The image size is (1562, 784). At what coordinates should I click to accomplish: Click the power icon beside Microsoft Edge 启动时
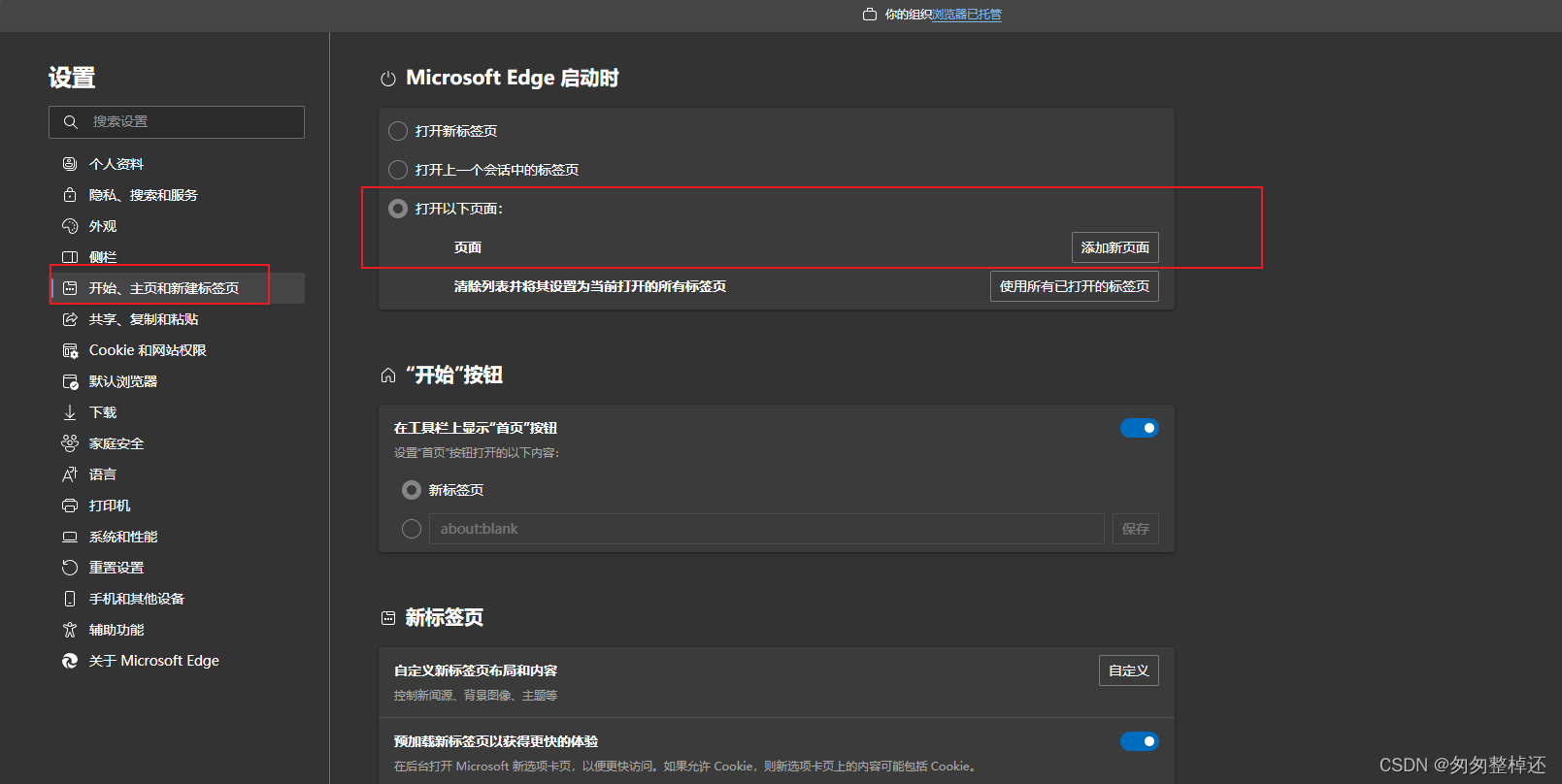pyautogui.click(x=388, y=79)
